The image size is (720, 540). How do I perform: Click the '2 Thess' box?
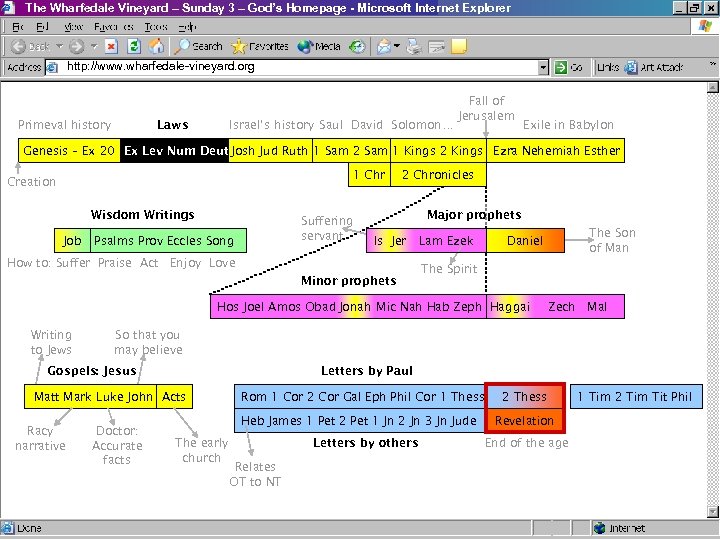[x=525, y=396]
